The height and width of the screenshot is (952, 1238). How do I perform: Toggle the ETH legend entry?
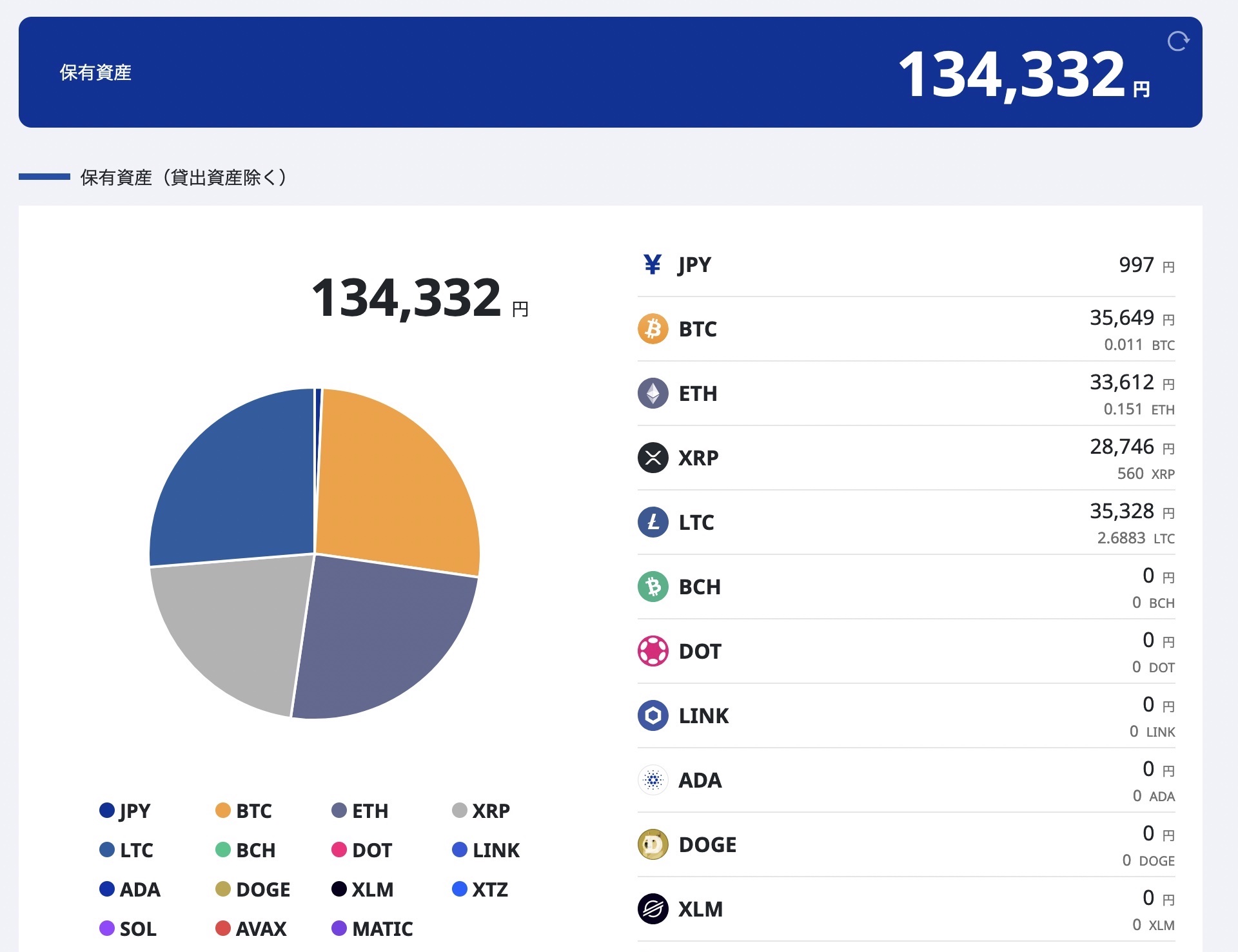pos(360,810)
